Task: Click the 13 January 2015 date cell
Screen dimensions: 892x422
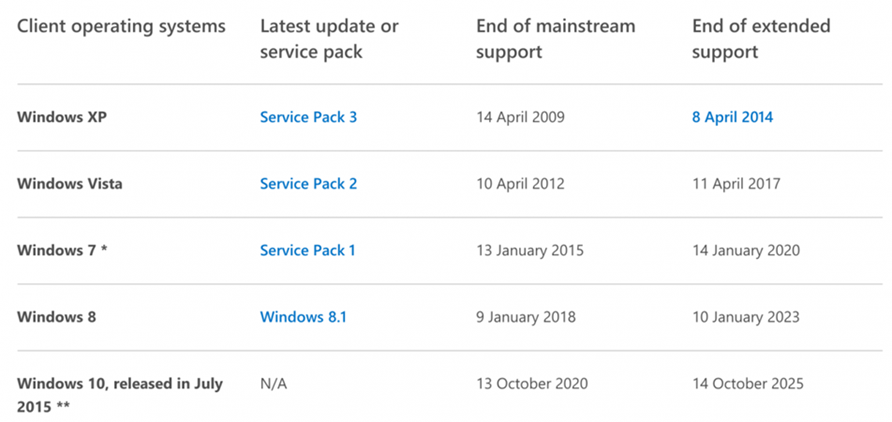Action: pyautogui.click(x=530, y=250)
